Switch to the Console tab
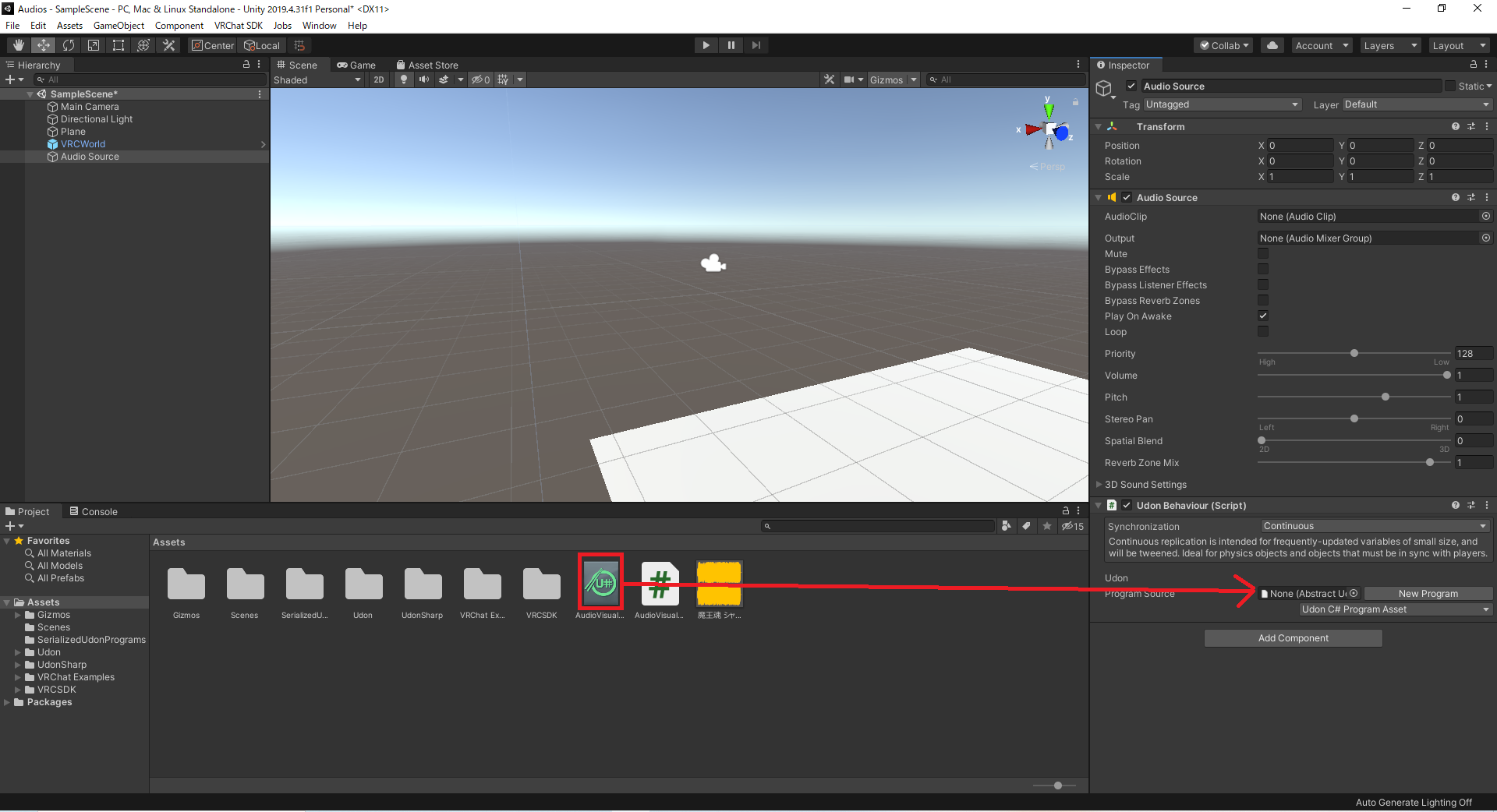The height and width of the screenshot is (812, 1497). coord(94,511)
